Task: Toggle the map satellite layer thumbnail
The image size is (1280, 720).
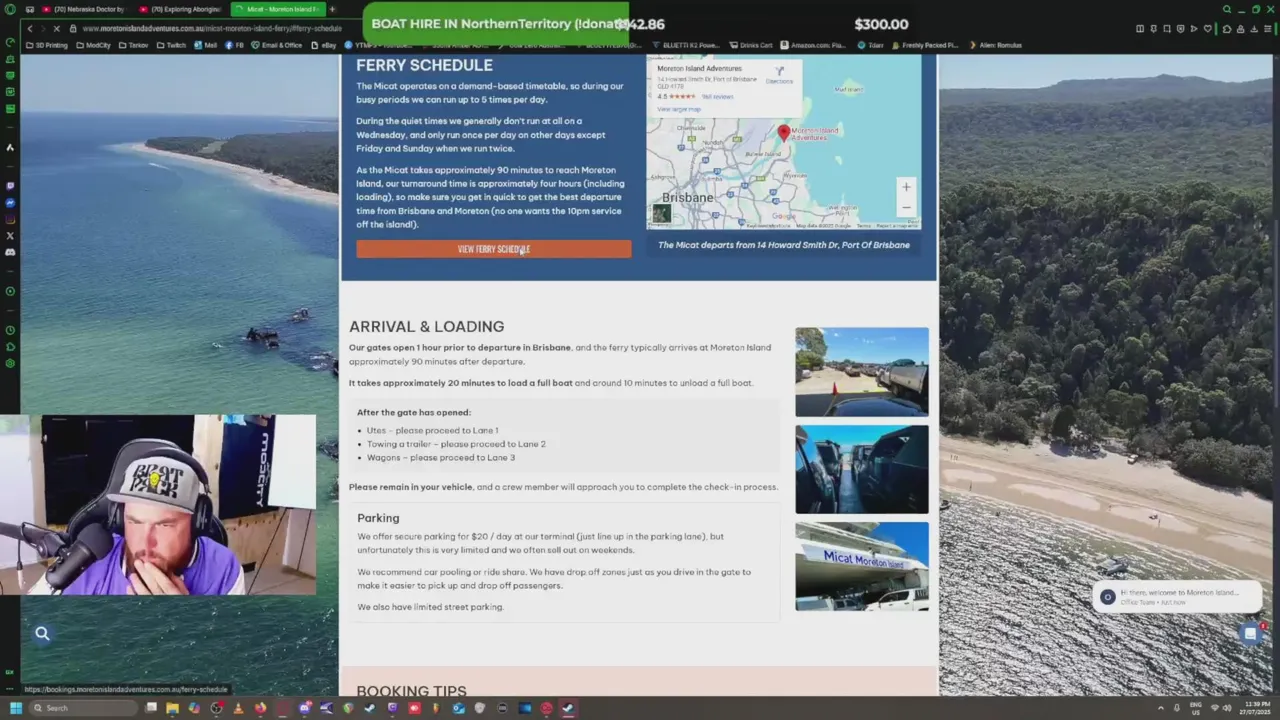Action: 662,213
